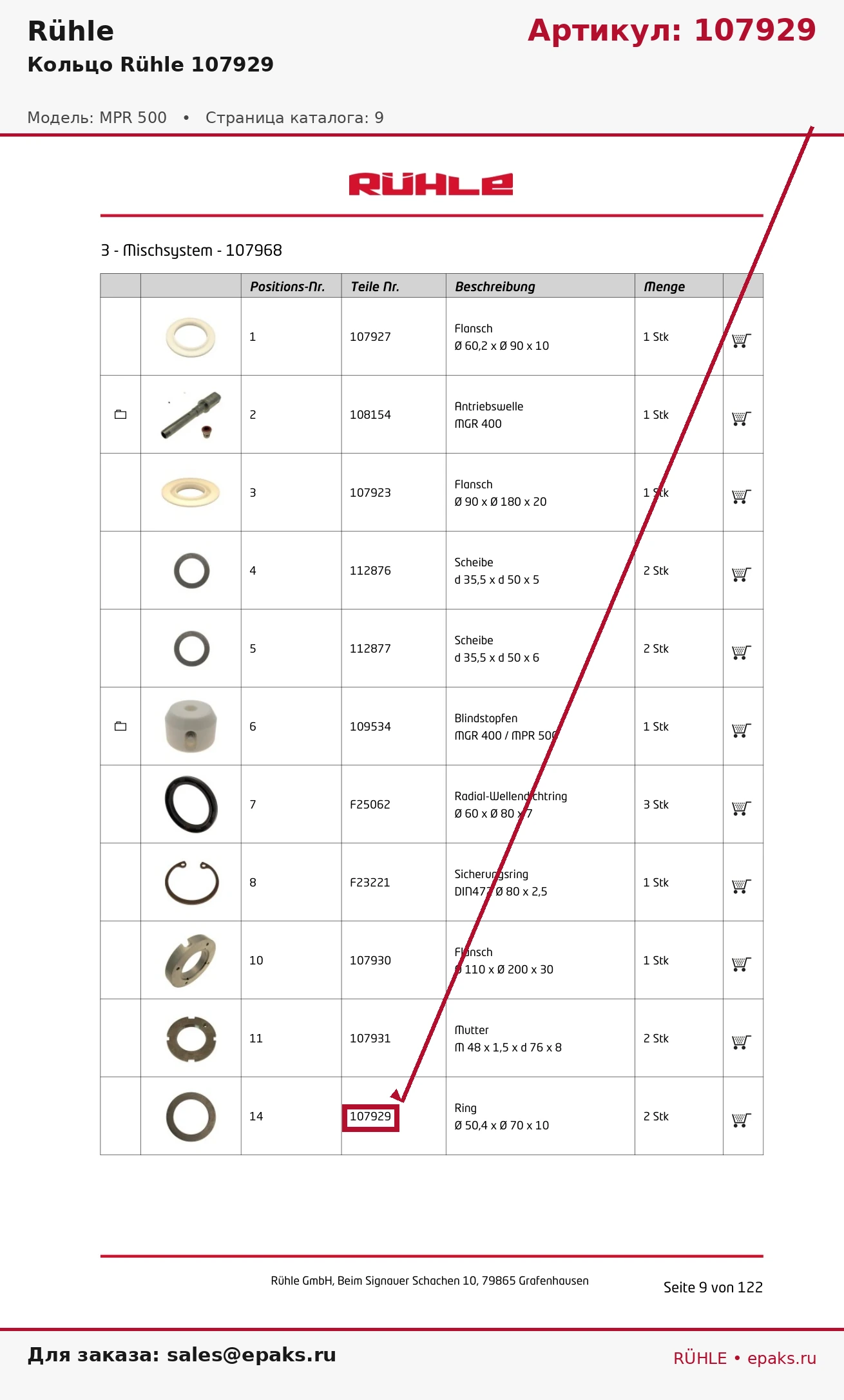Screen dimensions: 844x1400
Task: Select highlighted part number 107929
Action: point(370,1117)
